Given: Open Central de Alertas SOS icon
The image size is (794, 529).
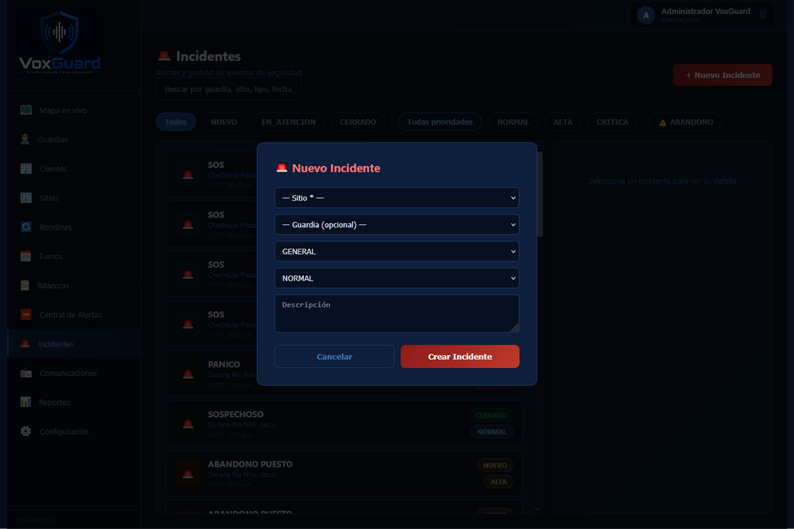Looking at the screenshot, I should [x=26, y=314].
